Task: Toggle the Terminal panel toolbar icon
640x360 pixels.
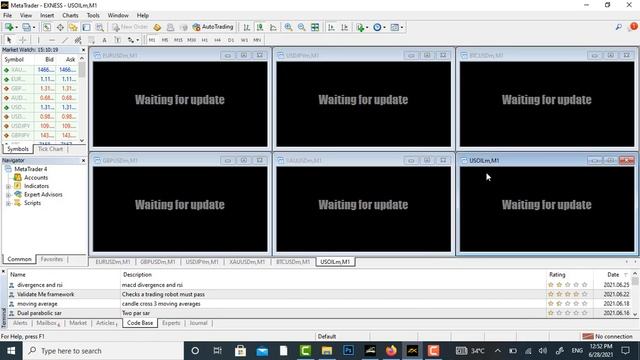Action: (87, 27)
